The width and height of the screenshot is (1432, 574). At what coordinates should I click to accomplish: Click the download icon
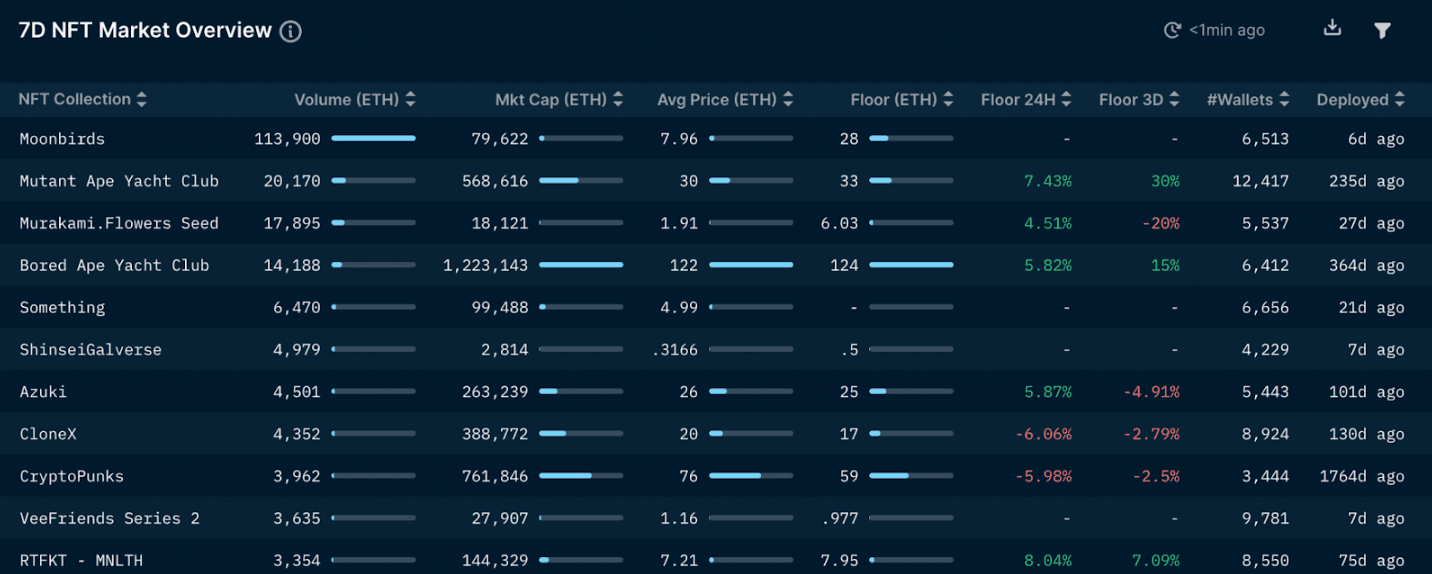1332,29
